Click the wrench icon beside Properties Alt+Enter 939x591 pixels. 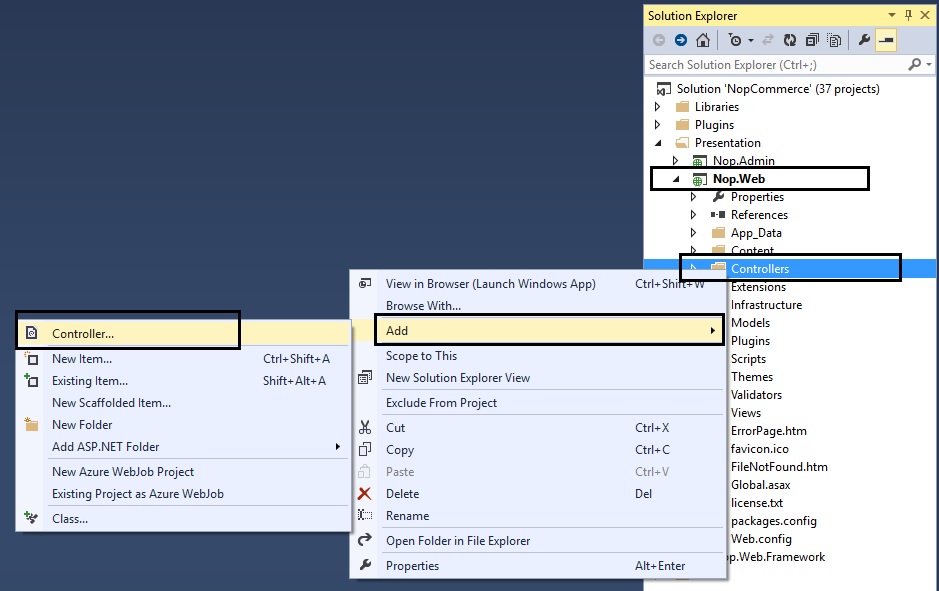click(365, 565)
